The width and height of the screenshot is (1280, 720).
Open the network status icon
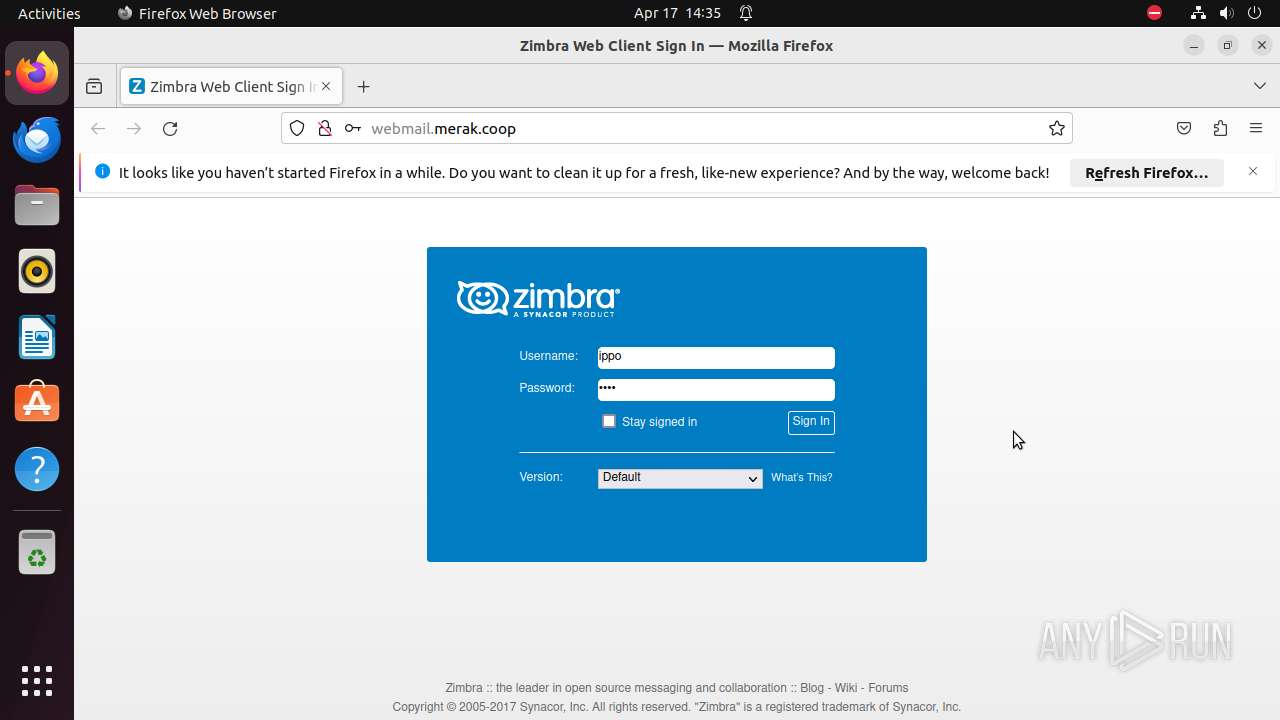(x=1198, y=13)
